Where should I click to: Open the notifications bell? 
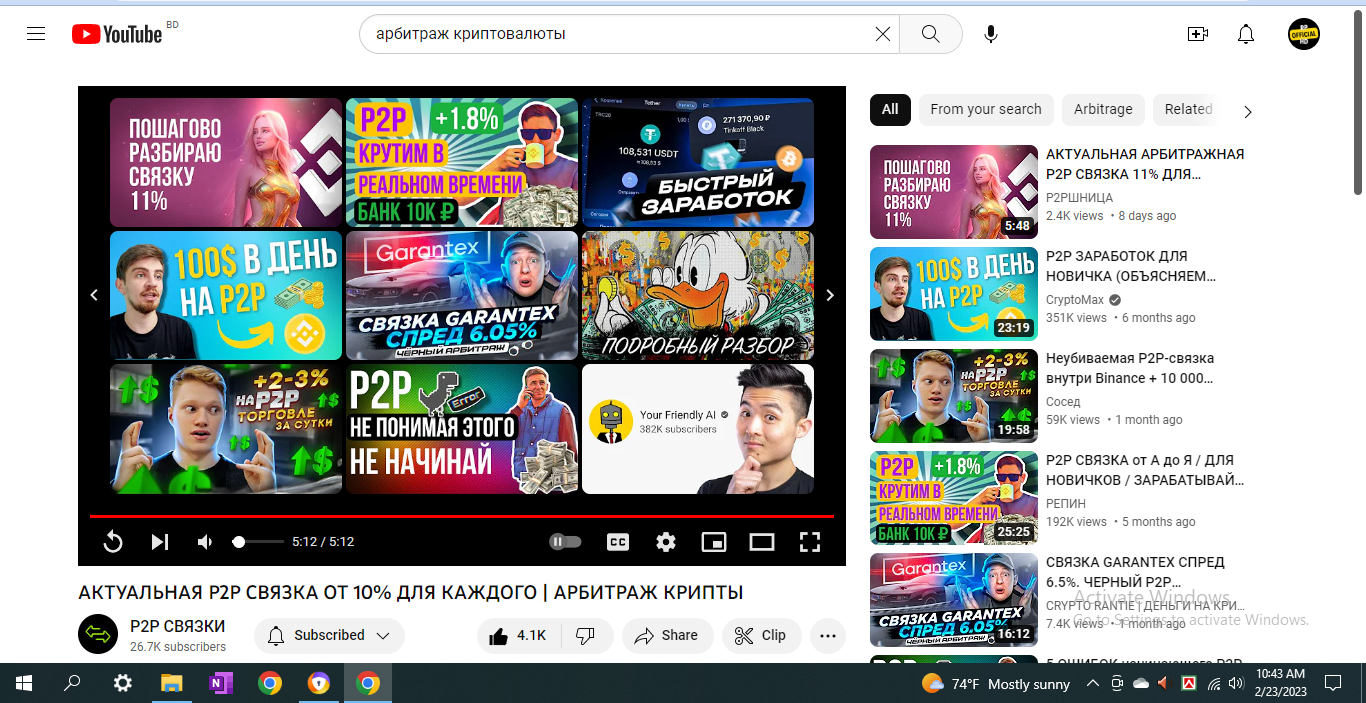[x=1245, y=34]
